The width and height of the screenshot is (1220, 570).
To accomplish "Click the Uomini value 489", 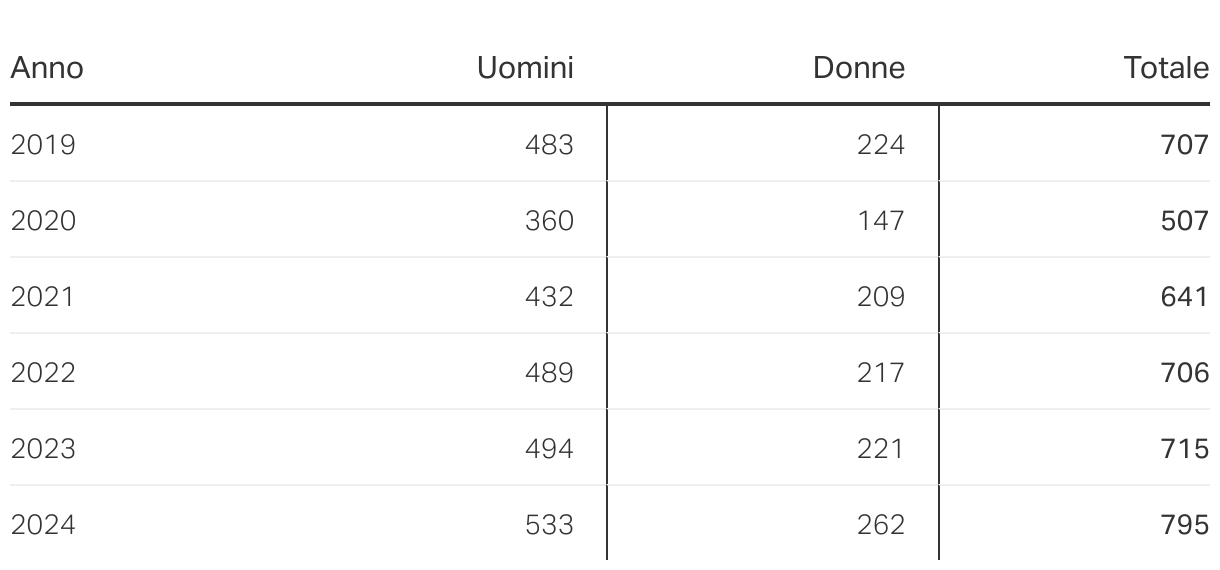I will 549,373.
